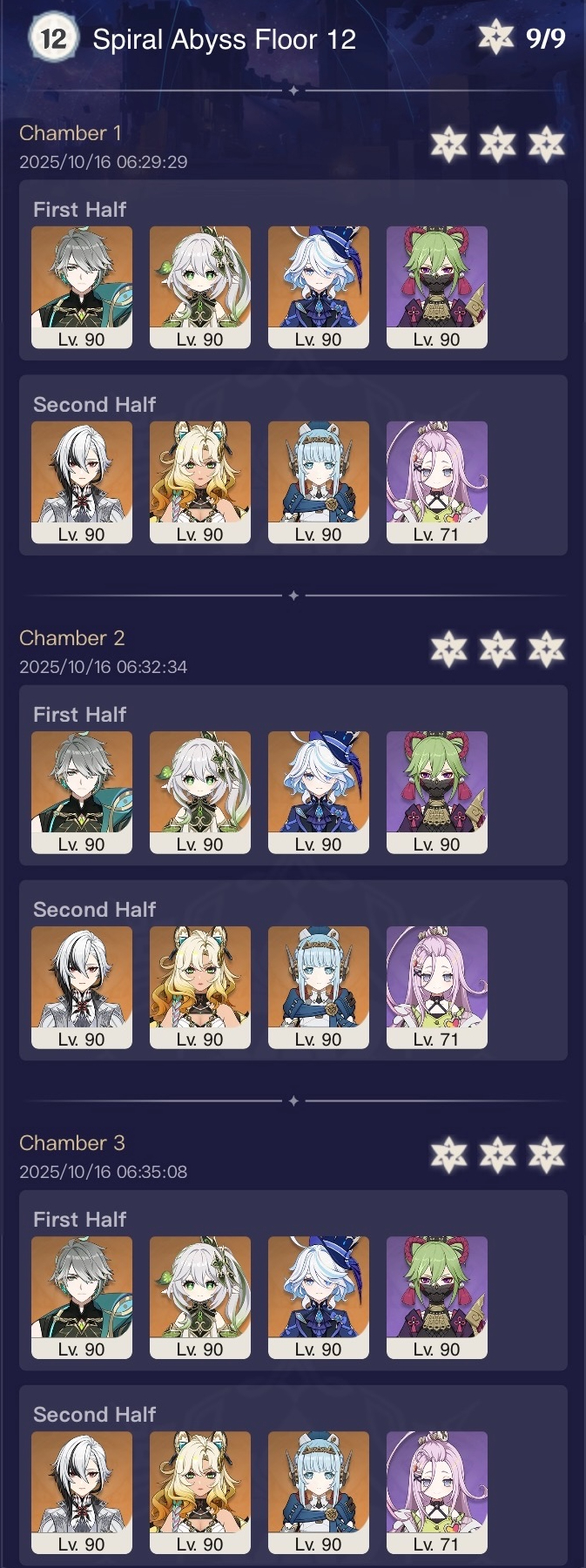This screenshot has height=1568, width=586.
Task: Open Chamber 2 heading
Action: (72, 638)
